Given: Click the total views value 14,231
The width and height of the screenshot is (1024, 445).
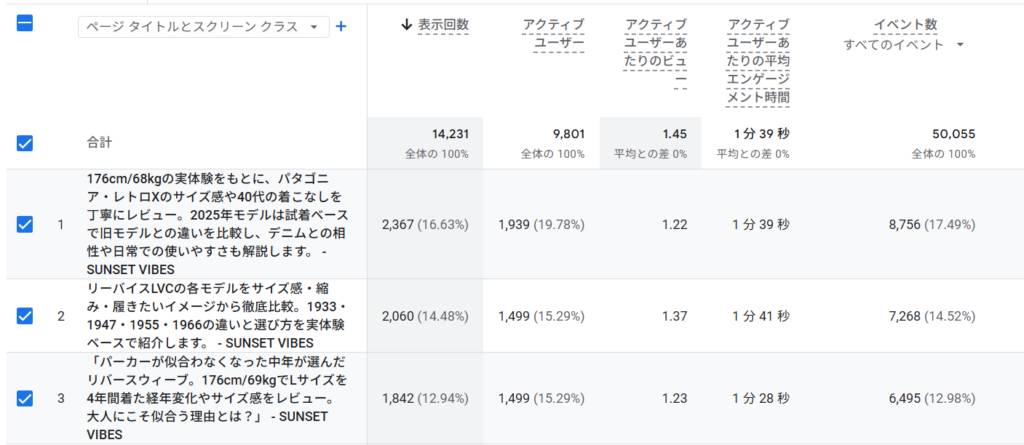Looking at the screenshot, I should (x=450, y=134).
